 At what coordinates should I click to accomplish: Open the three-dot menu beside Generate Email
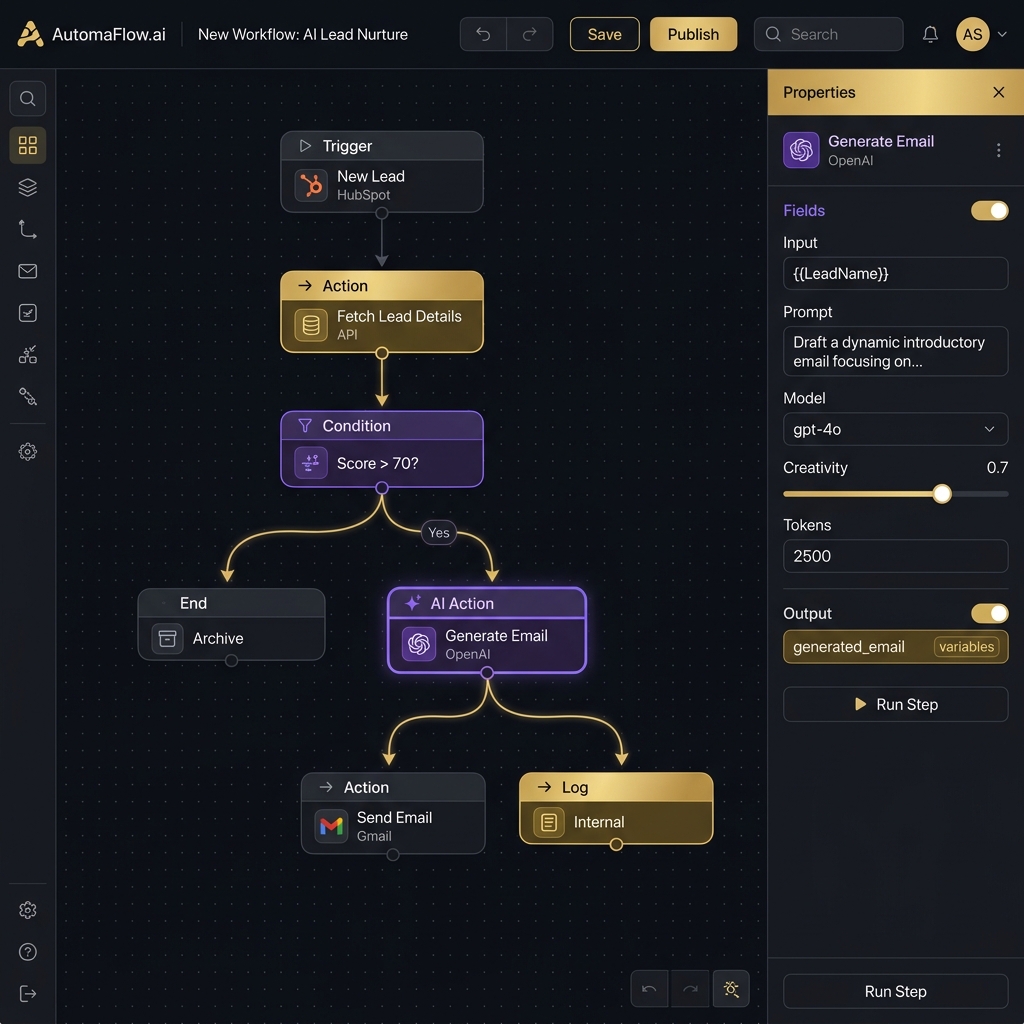998,149
